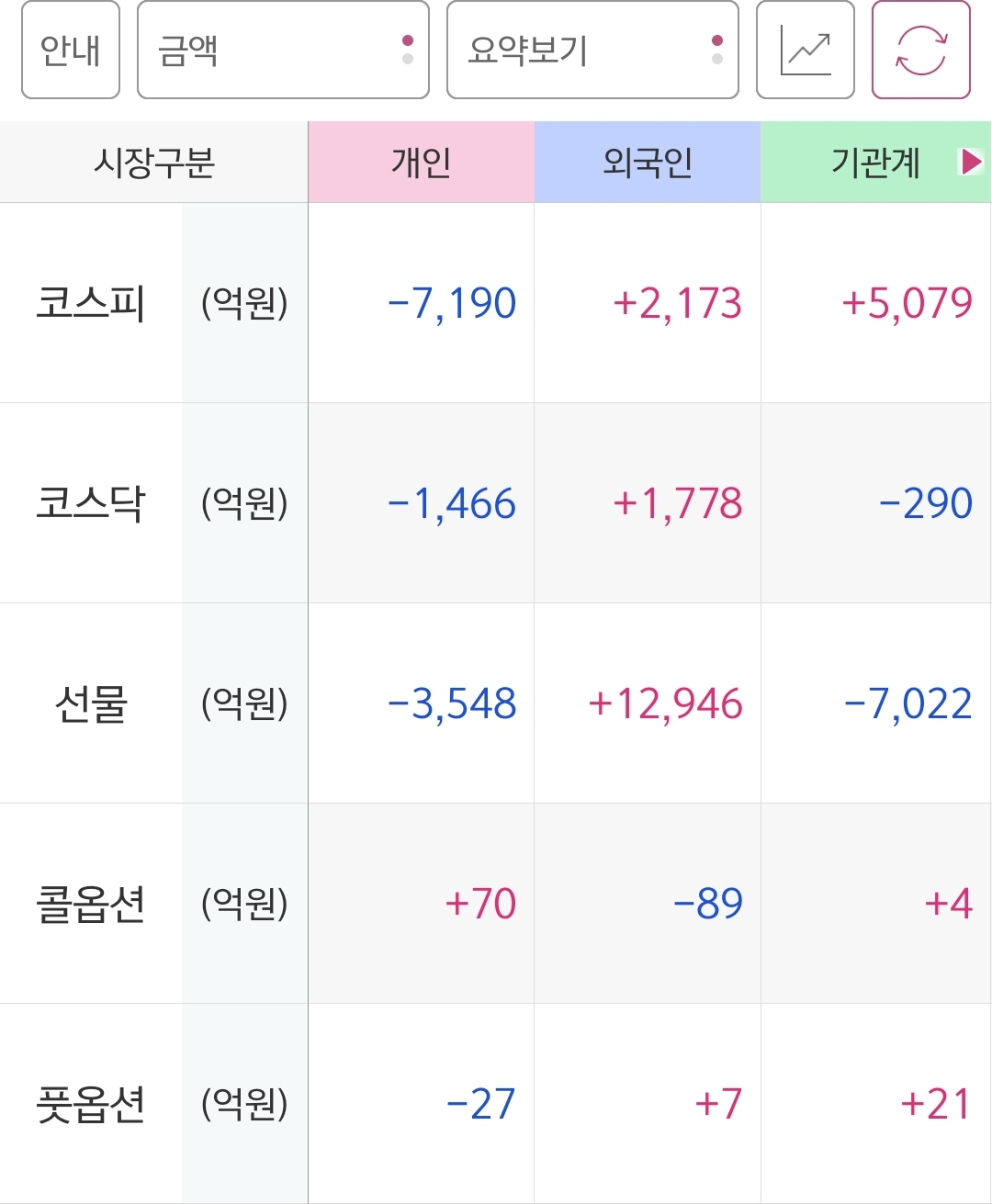Screen dimensions: 992x1204
Task: Tap the 안내 button
Action: click(71, 50)
